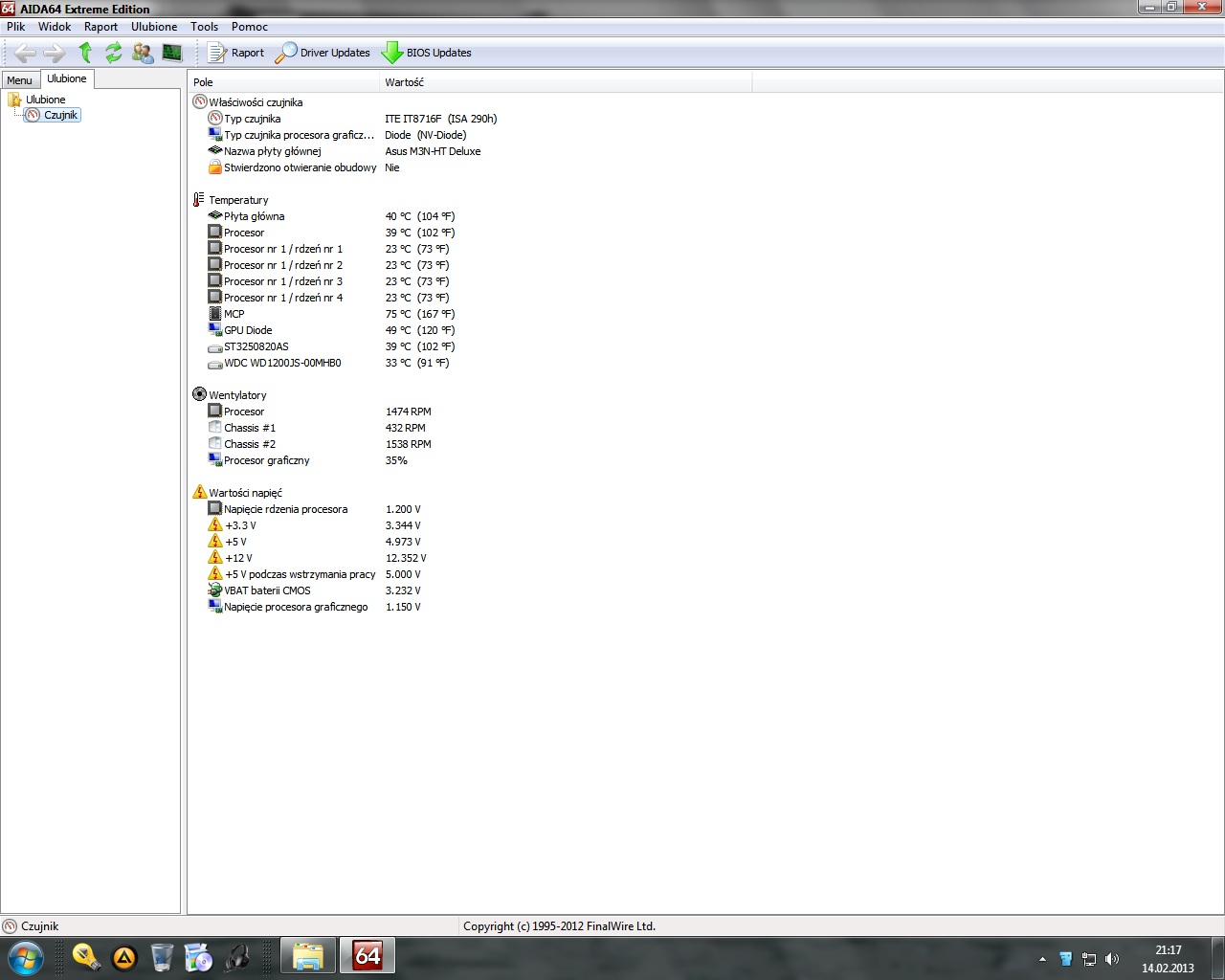
Task: Click the battery icon beside VBAT baterii CMOS
Action: [215, 590]
